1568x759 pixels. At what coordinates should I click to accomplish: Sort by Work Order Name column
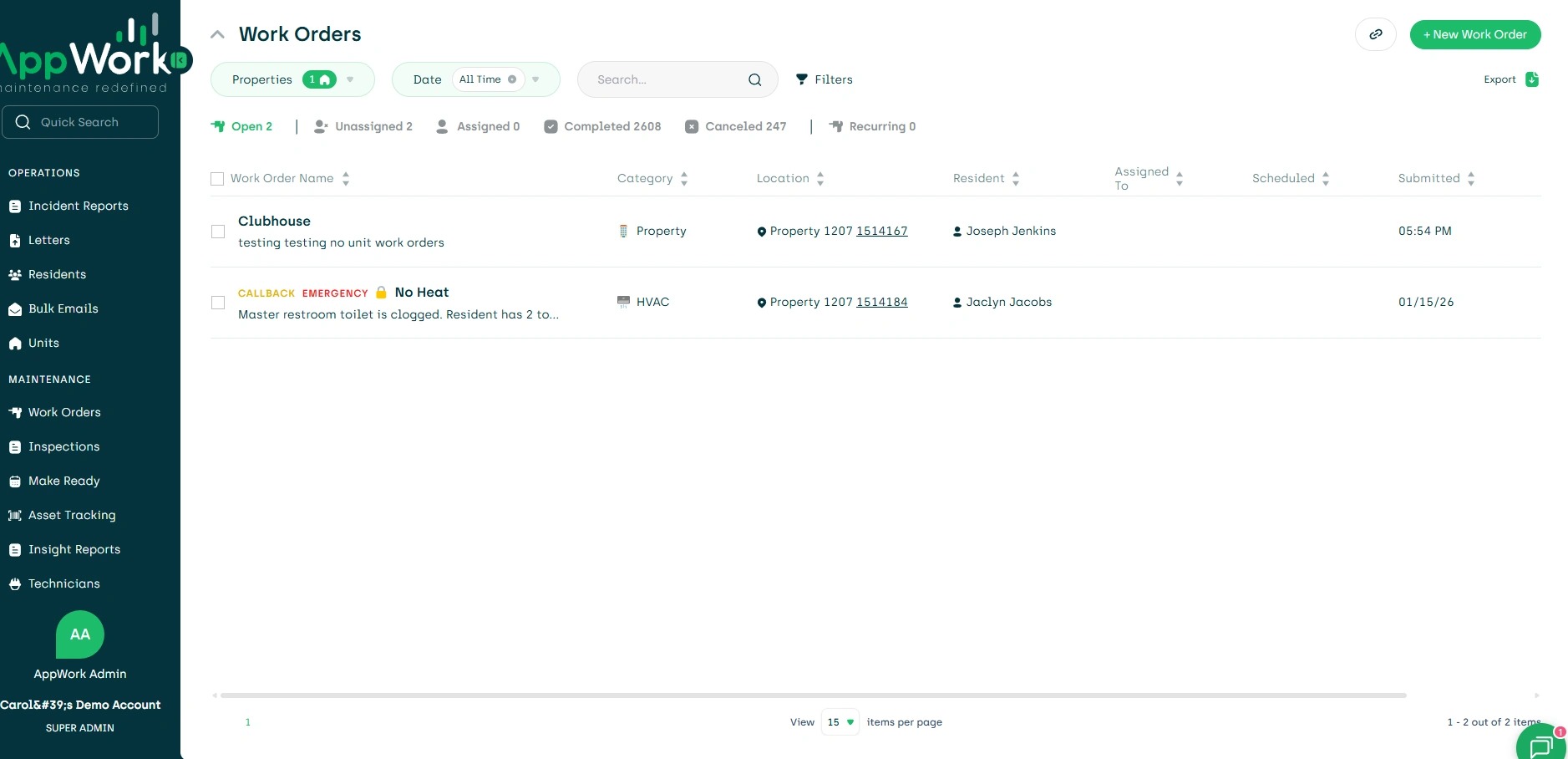346,179
